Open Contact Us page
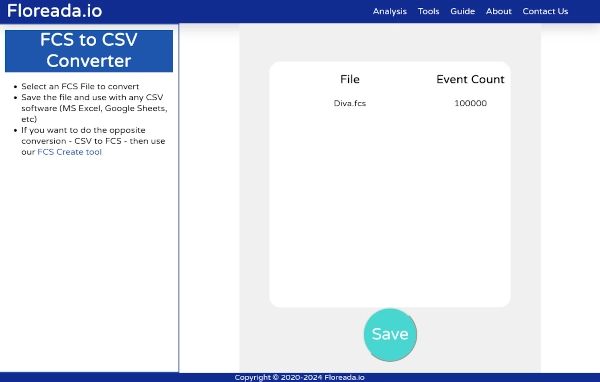Image resolution: width=600 pixels, height=382 pixels. (545, 11)
